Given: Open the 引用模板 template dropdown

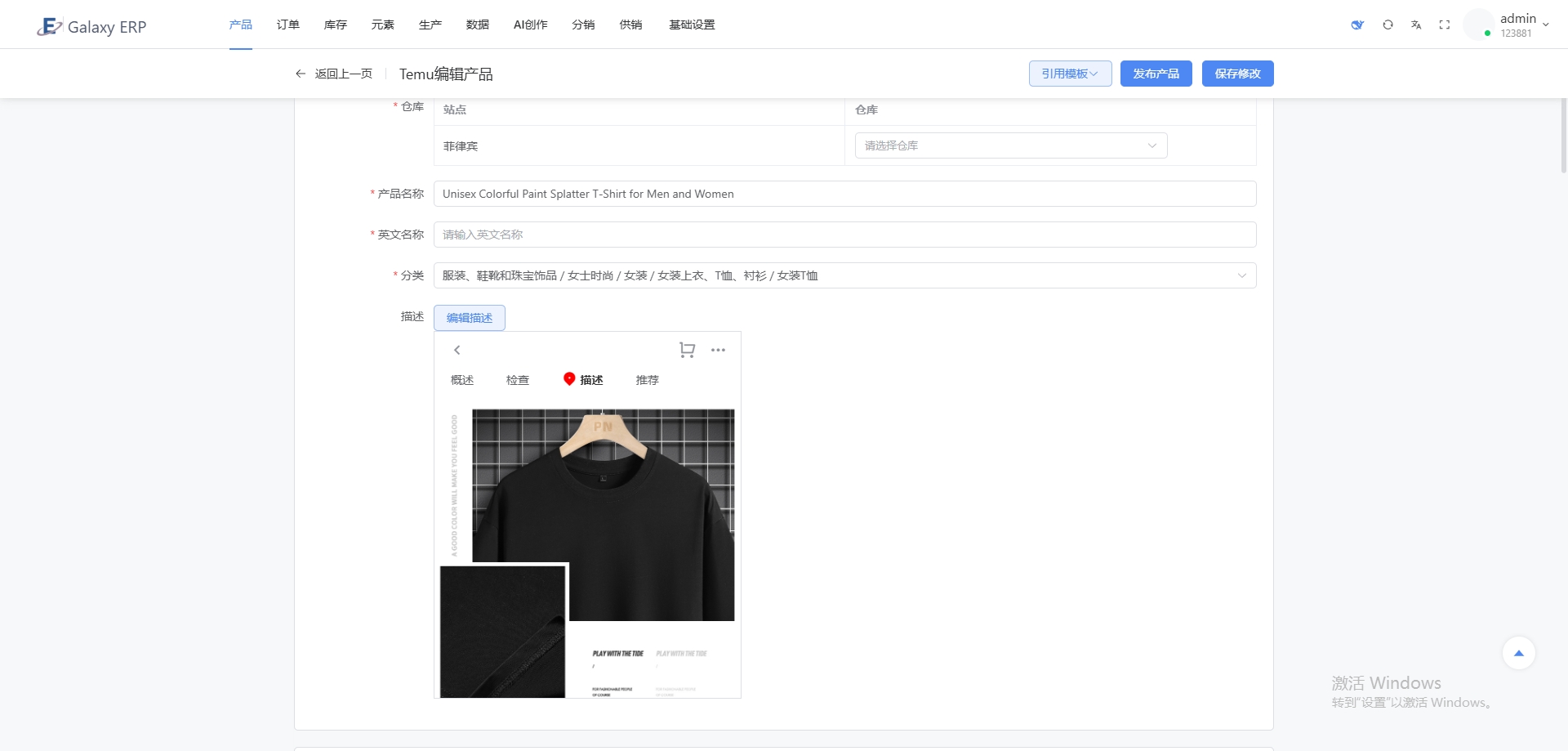Looking at the screenshot, I should tap(1070, 74).
